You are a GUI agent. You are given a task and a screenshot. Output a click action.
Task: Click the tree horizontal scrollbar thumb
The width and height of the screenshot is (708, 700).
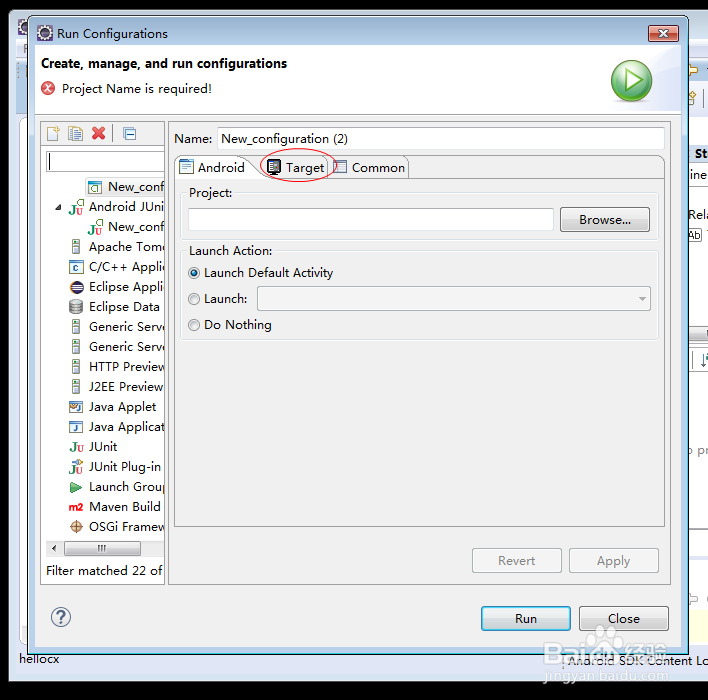pyautogui.click(x=102, y=549)
